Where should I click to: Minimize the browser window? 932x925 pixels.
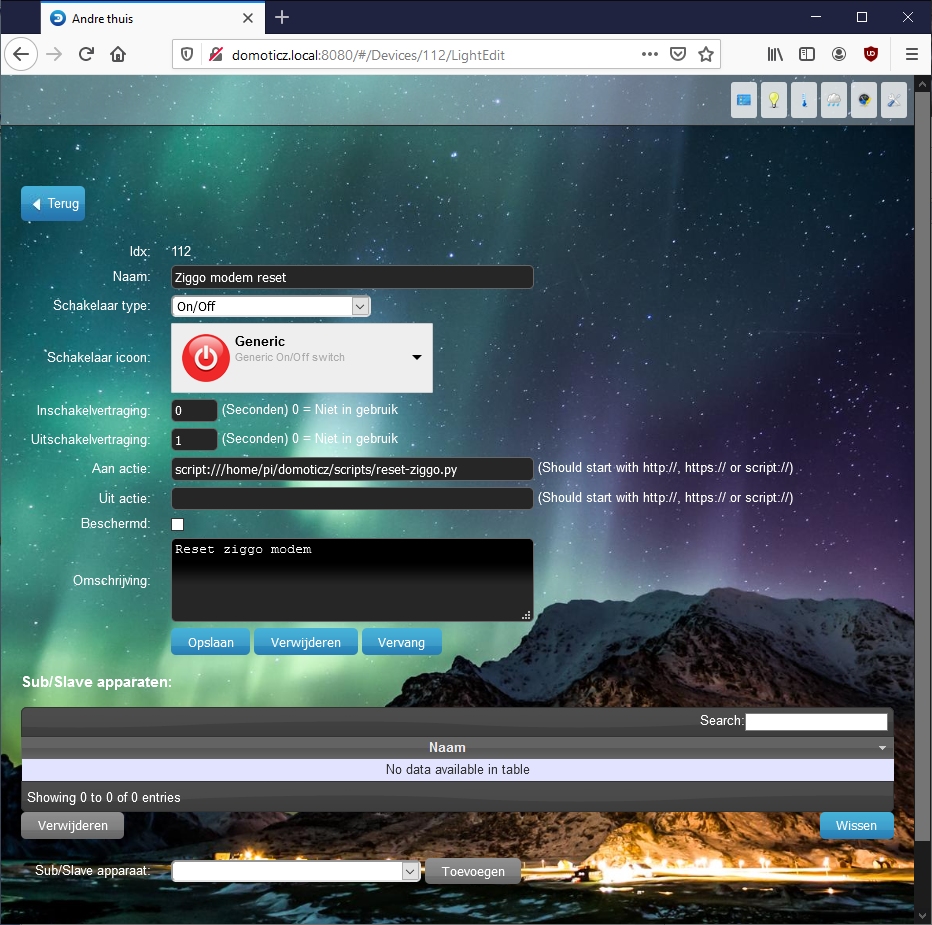point(816,17)
